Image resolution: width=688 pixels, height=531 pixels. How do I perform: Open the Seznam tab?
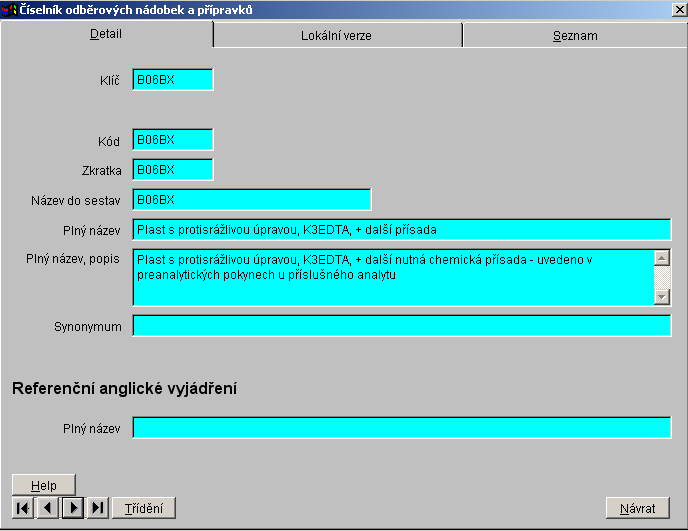(575, 35)
